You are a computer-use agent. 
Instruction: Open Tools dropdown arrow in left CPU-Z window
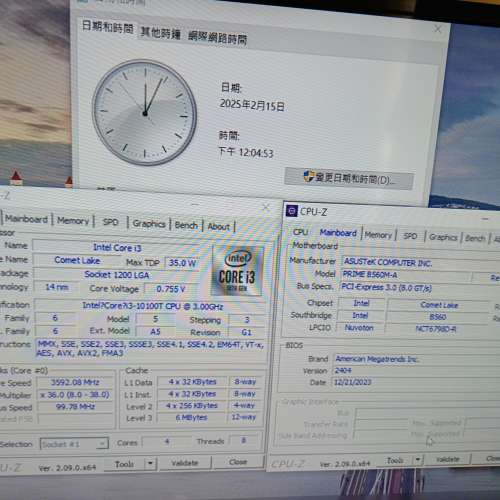(x=150, y=463)
